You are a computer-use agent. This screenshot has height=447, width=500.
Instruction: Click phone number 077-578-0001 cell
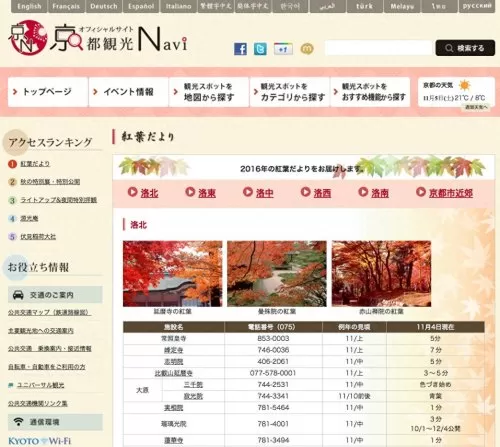pos(273,373)
